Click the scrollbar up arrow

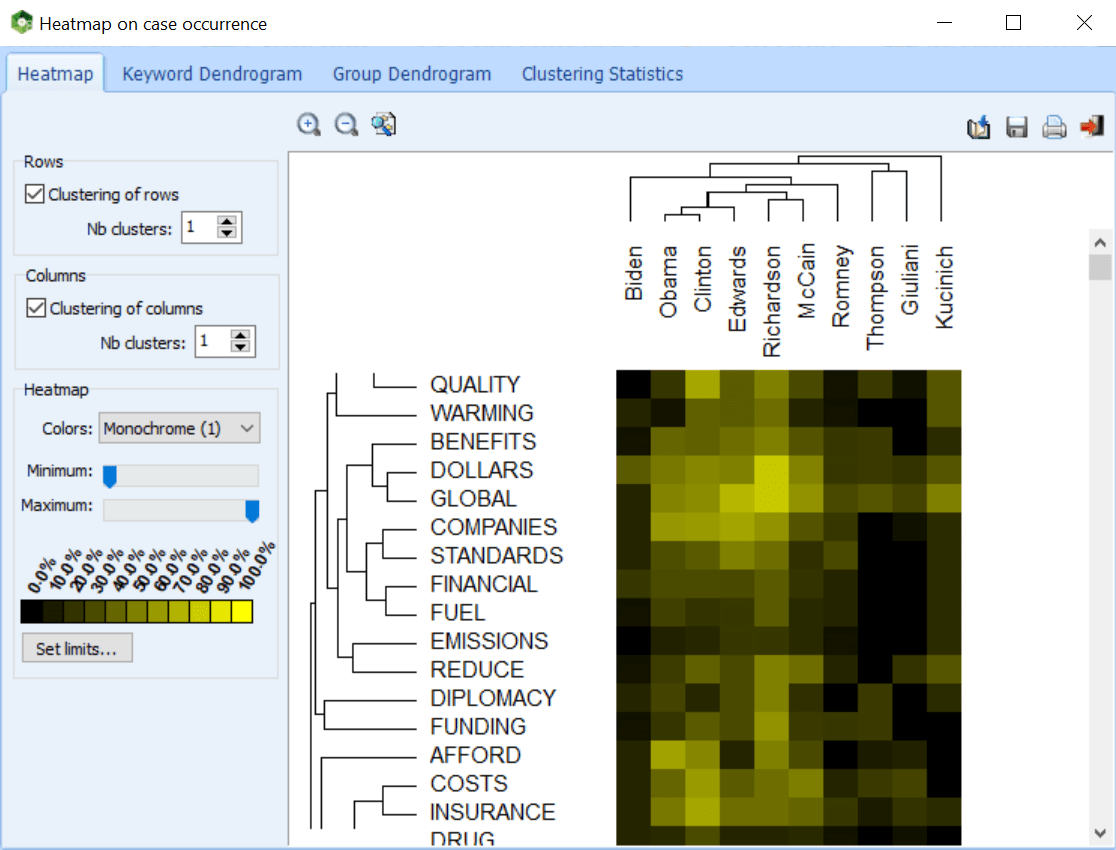tap(1100, 243)
